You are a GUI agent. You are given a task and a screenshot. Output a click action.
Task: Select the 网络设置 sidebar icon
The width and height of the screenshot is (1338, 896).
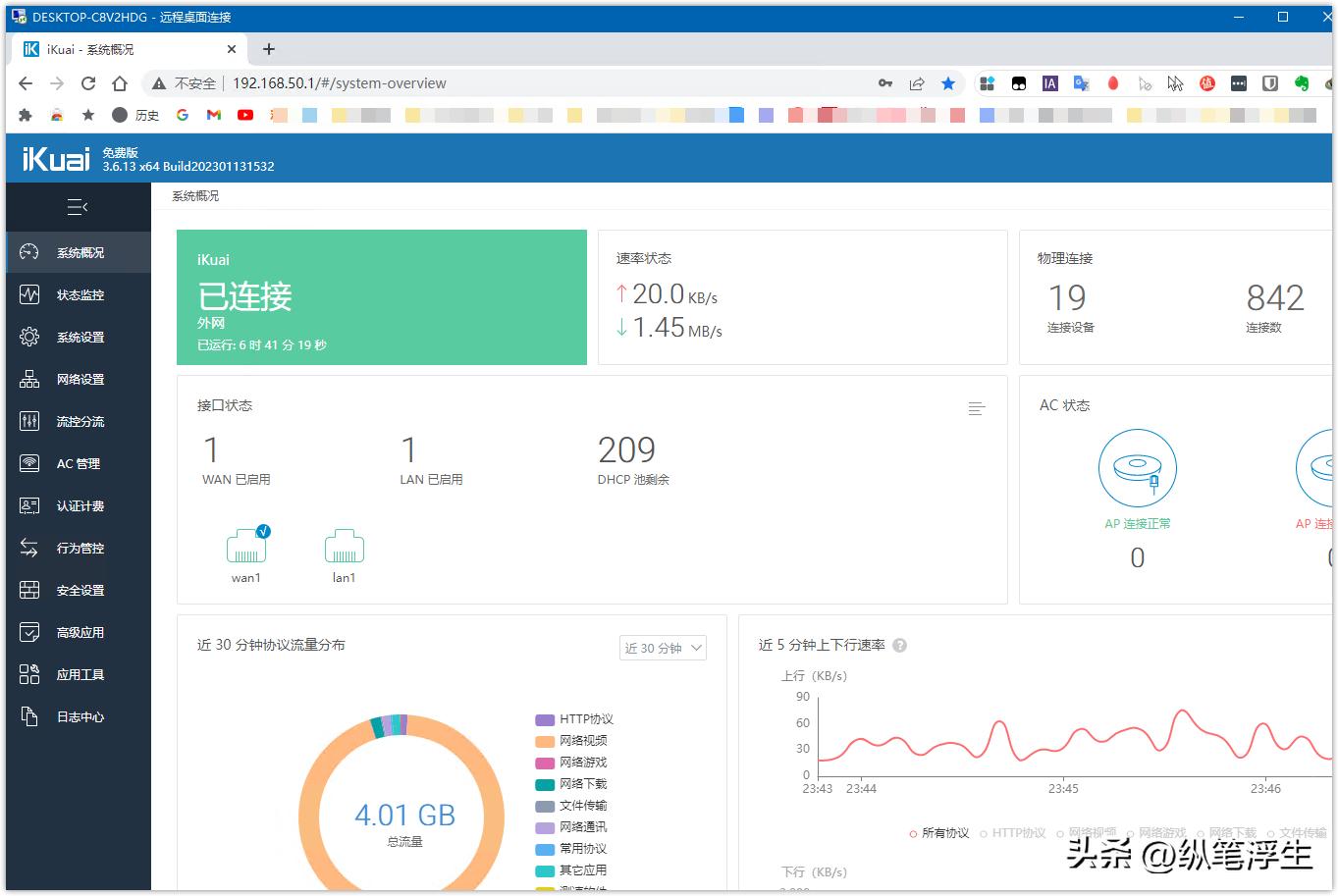pyautogui.click(x=79, y=379)
